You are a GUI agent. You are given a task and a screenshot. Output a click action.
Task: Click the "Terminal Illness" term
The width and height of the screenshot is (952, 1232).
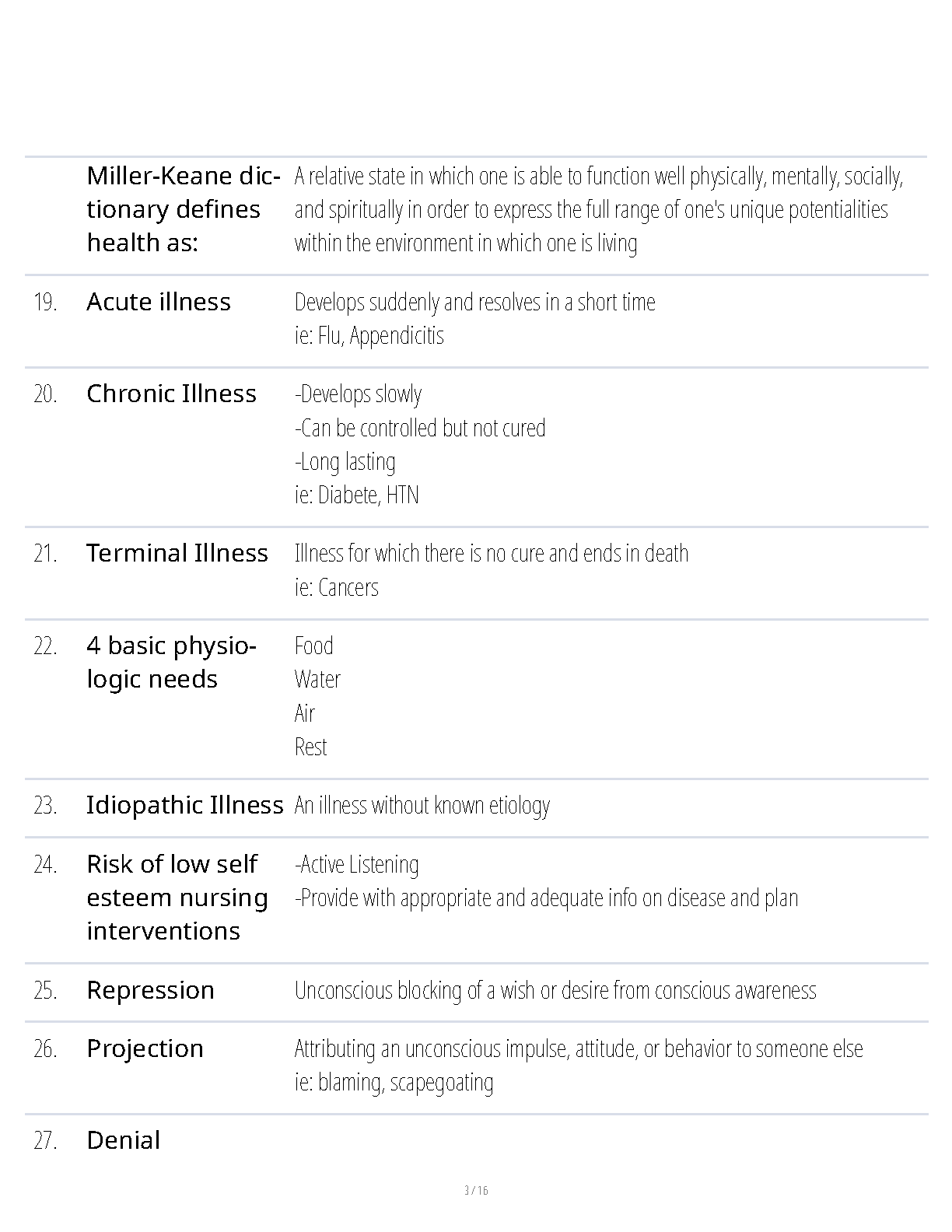177,553
